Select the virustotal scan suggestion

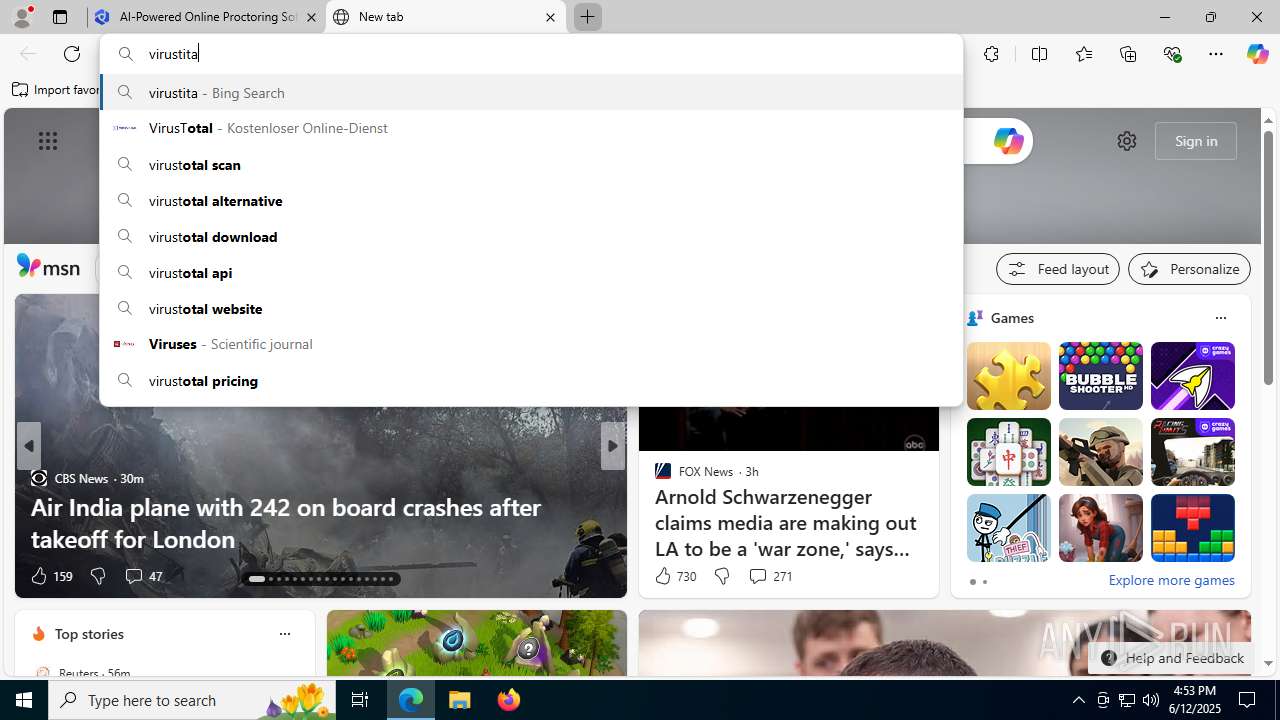tap(531, 164)
